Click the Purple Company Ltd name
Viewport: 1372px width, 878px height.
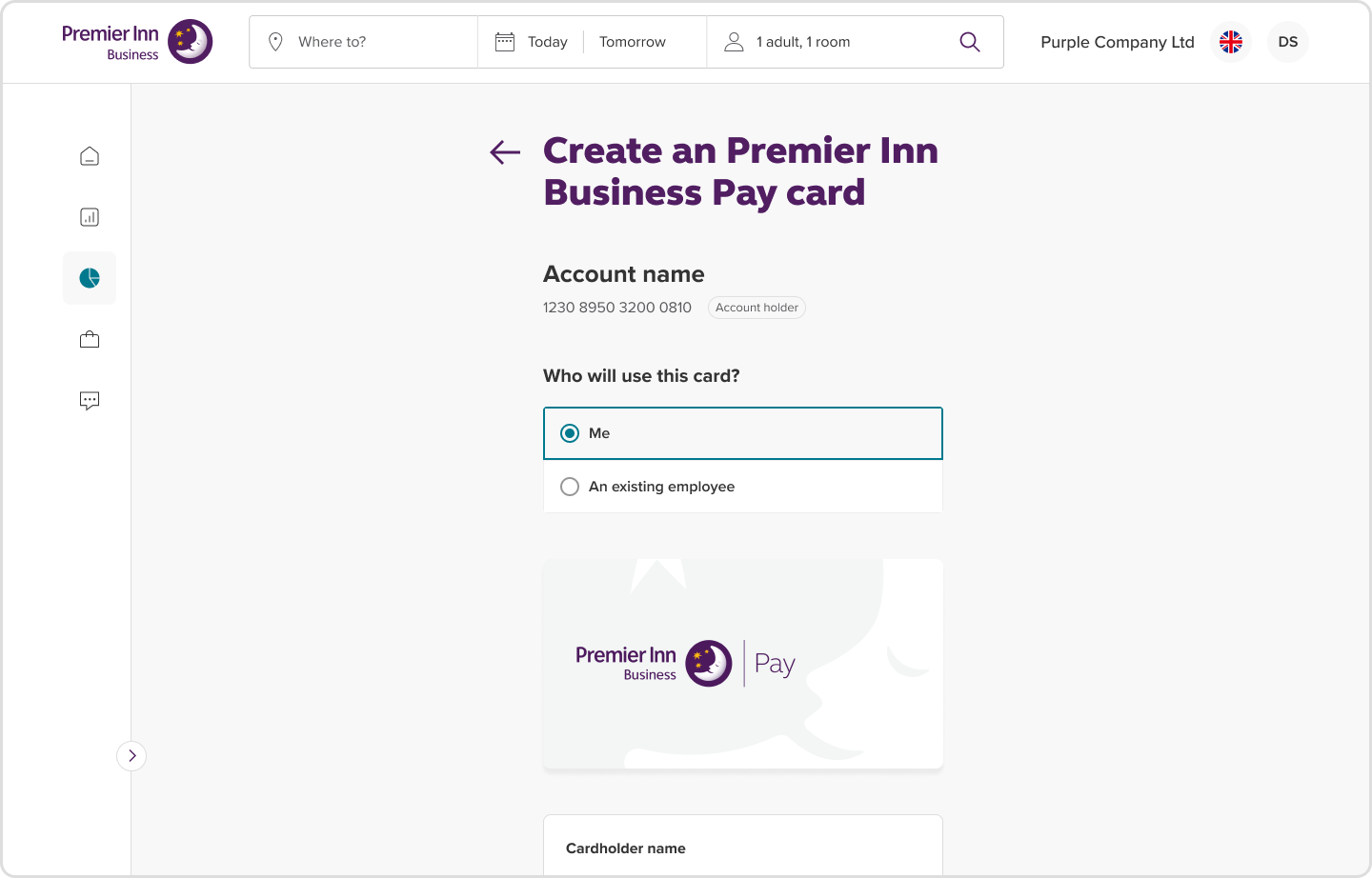coord(1118,42)
